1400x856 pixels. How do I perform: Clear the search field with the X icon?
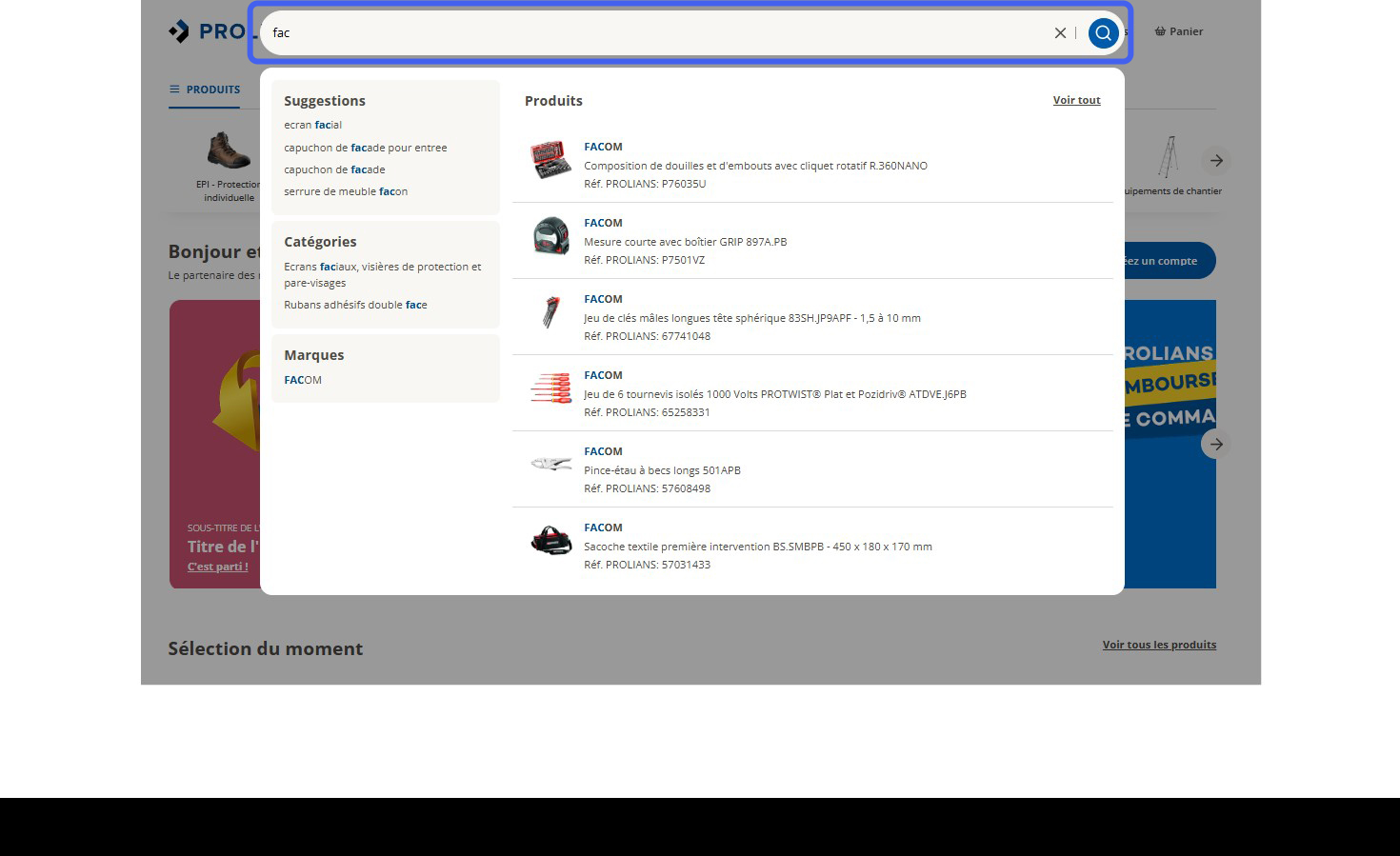click(x=1060, y=32)
